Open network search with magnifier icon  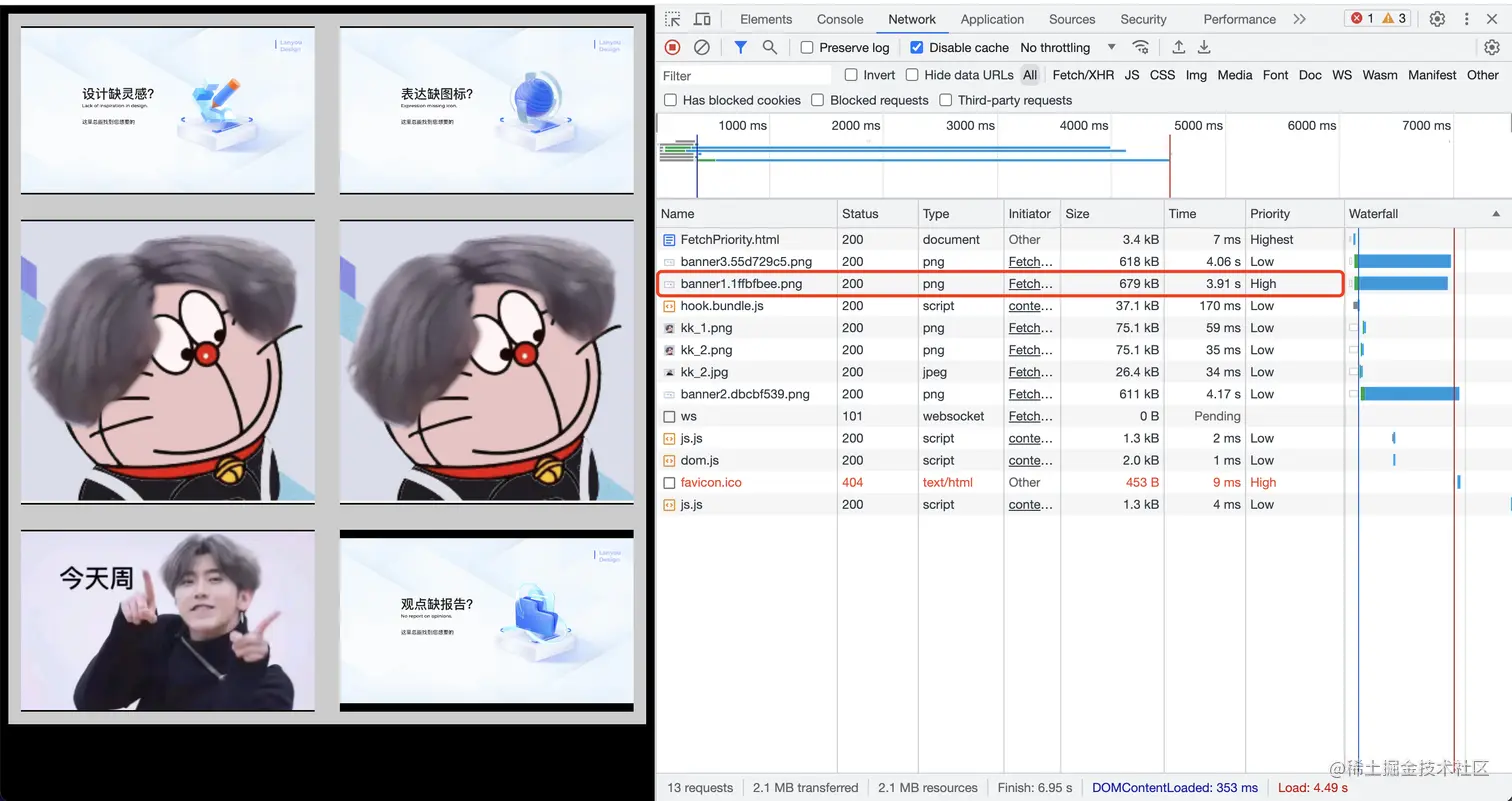[770, 47]
